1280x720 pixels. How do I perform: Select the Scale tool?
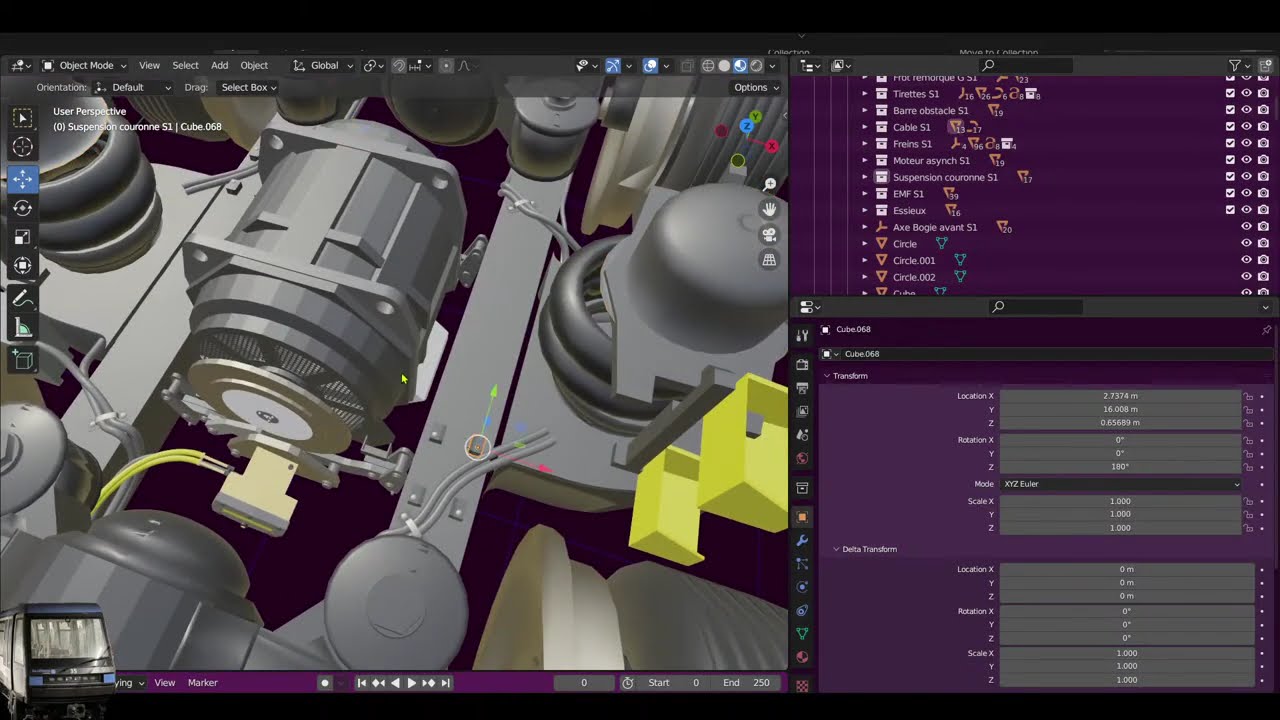click(x=22, y=237)
